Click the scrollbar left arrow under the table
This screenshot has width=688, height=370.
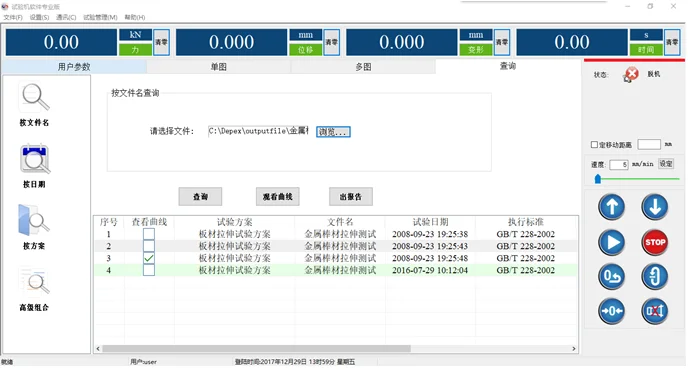[x=98, y=348]
